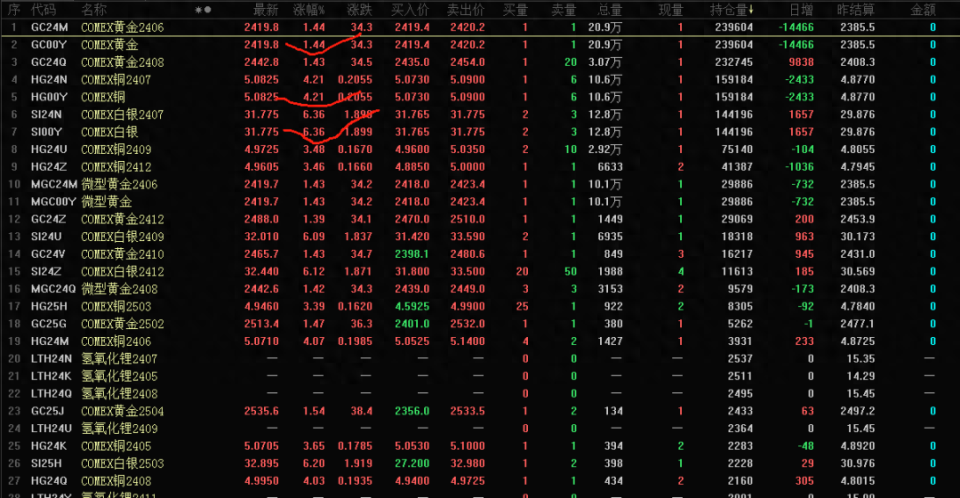The image size is (960, 498).
Task: Click the 2488.0 latest price for GC24Z
Action: 261,219
